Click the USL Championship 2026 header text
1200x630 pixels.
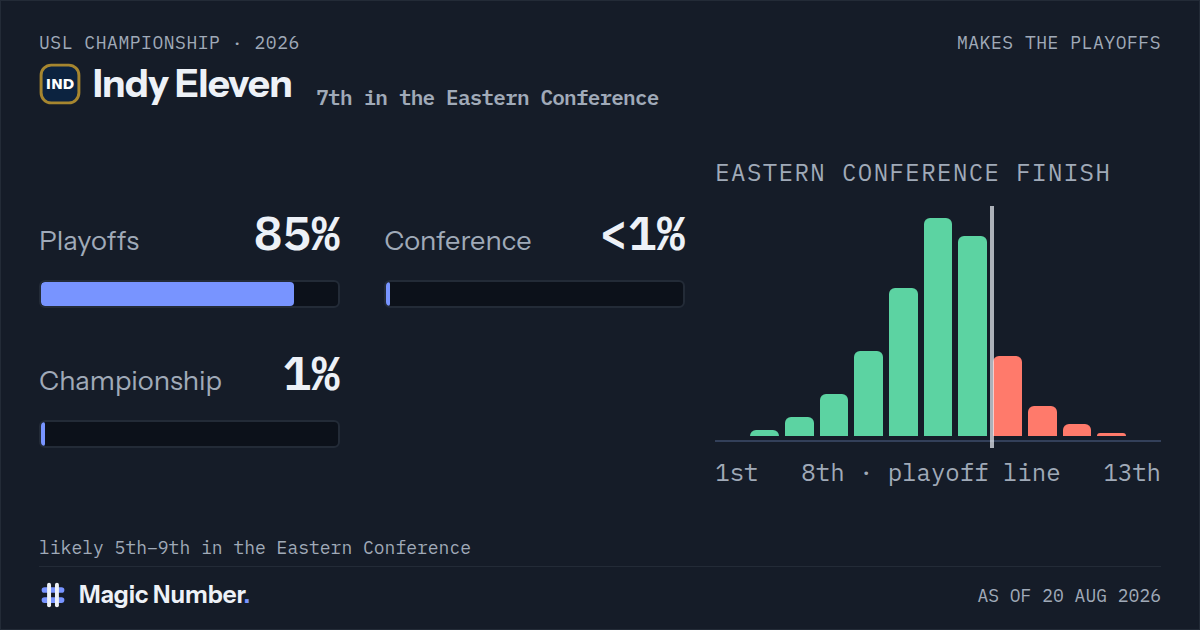(x=169, y=43)
